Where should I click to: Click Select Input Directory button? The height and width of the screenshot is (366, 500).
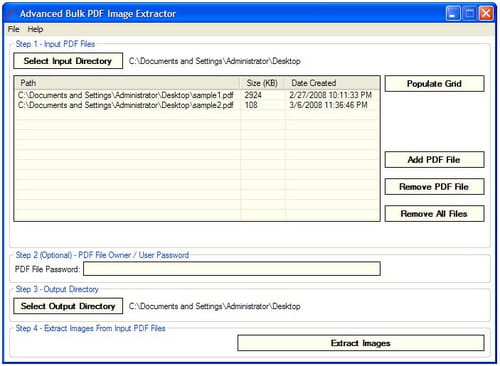point(68,61)
